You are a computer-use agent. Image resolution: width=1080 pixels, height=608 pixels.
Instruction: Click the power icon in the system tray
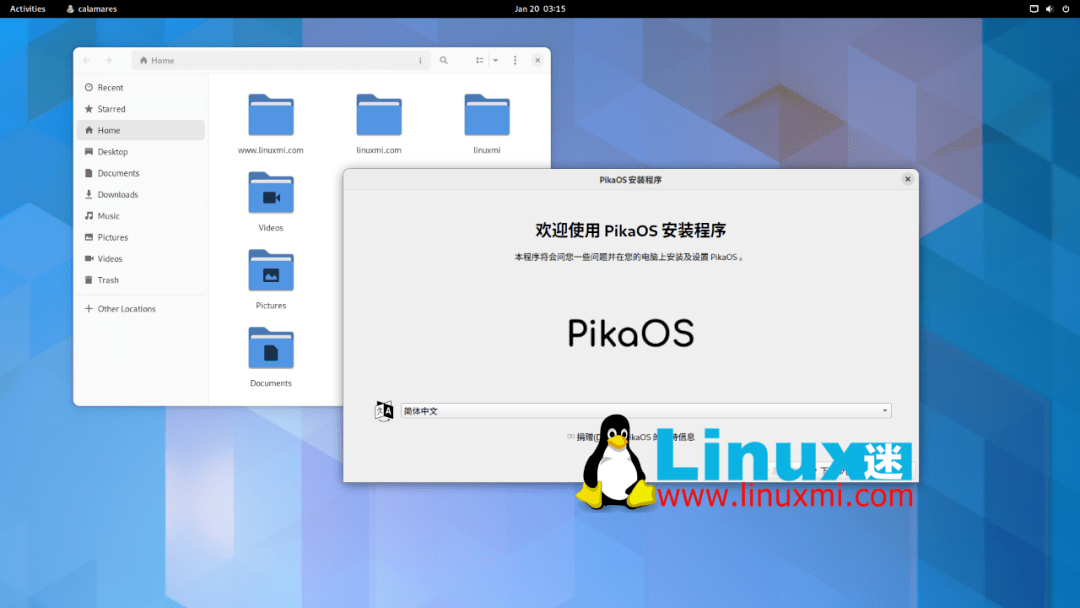pos(1065,9)
